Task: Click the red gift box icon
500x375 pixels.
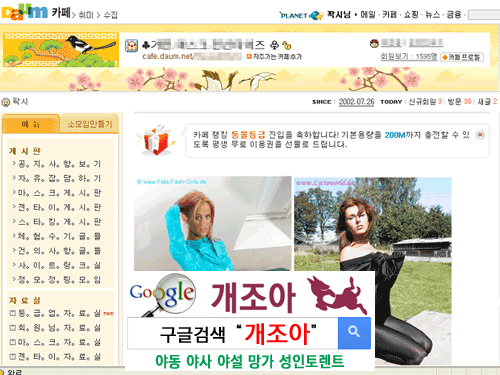Action: click(156, 140)
